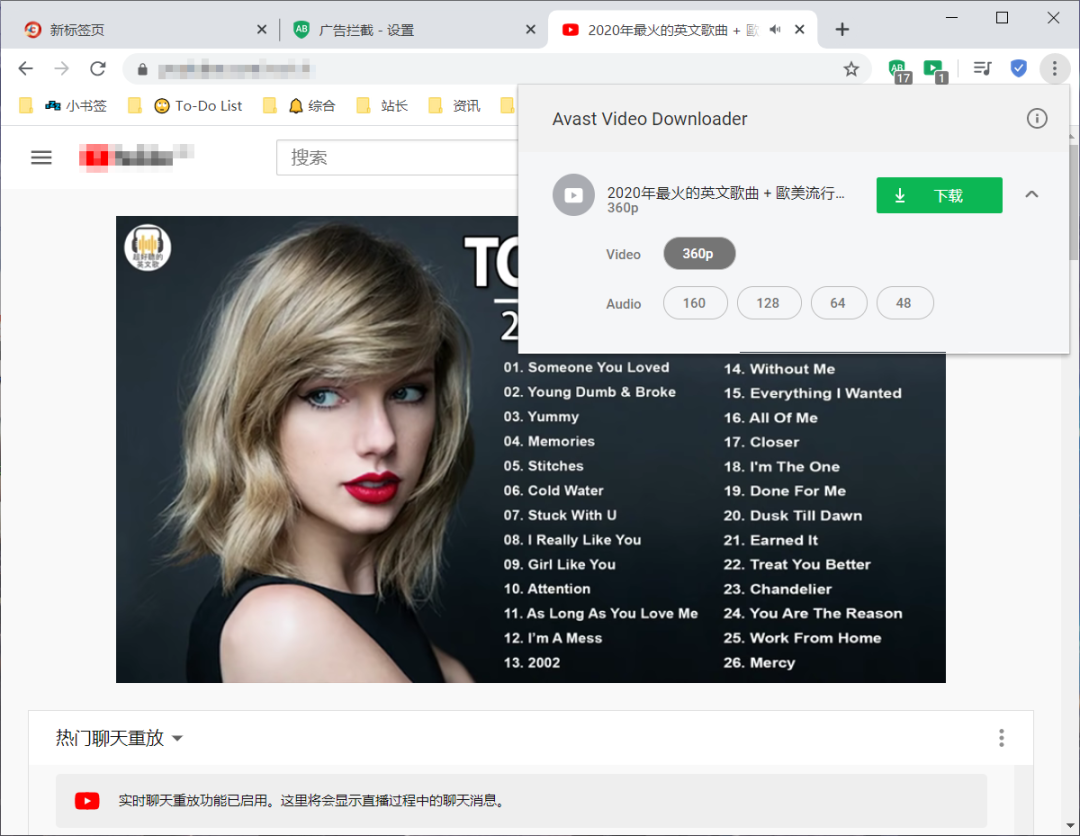This screenshot has height=836, width=1080.
Task: Click the AdBlock extension icon showing 17
Action: pos(897,69)
